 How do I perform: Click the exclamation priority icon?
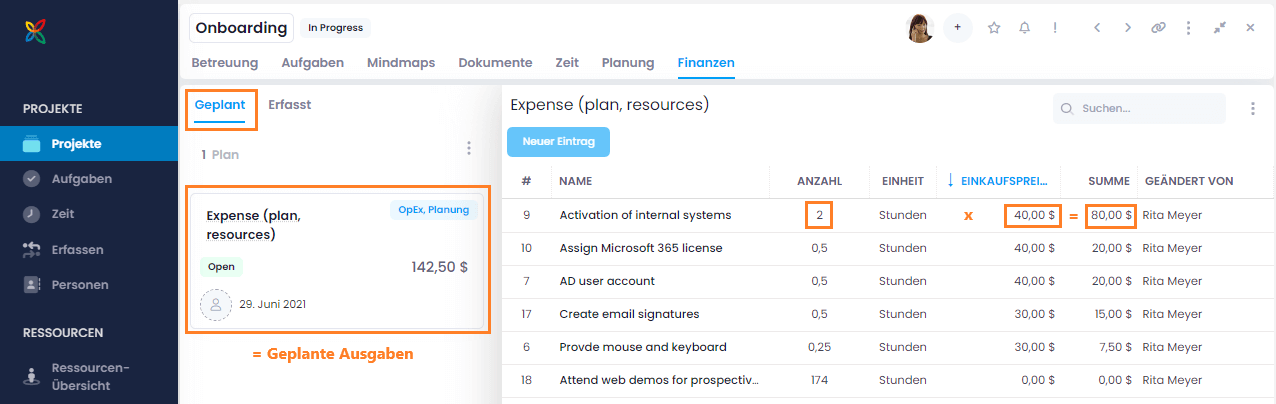[1054, 28]
